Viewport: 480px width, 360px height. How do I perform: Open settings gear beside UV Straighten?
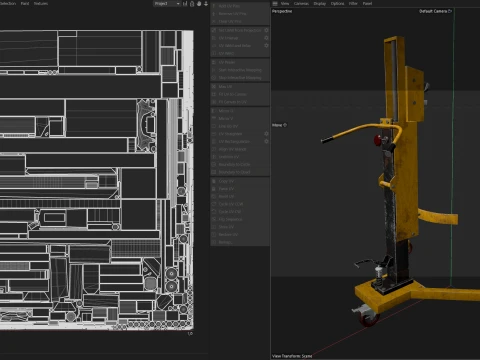click(x=266, y=134)
